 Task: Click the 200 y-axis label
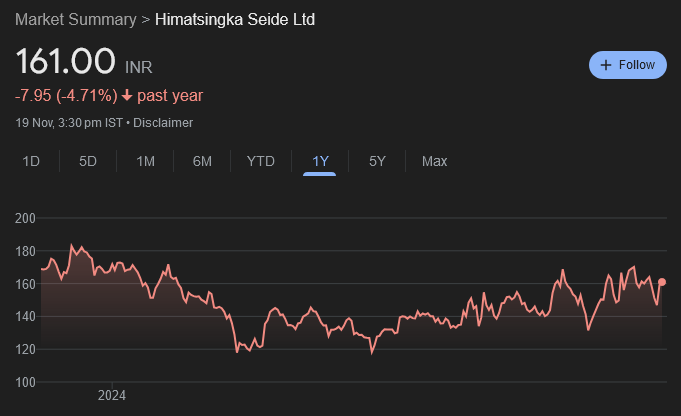coord(25,218)
